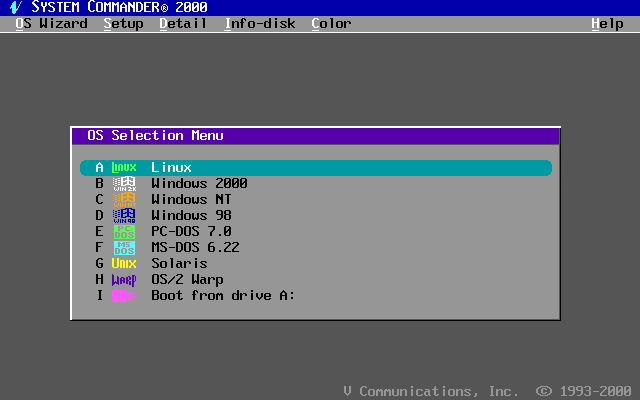Select the MS-DOS 6.22 entry

pos(195,248)
